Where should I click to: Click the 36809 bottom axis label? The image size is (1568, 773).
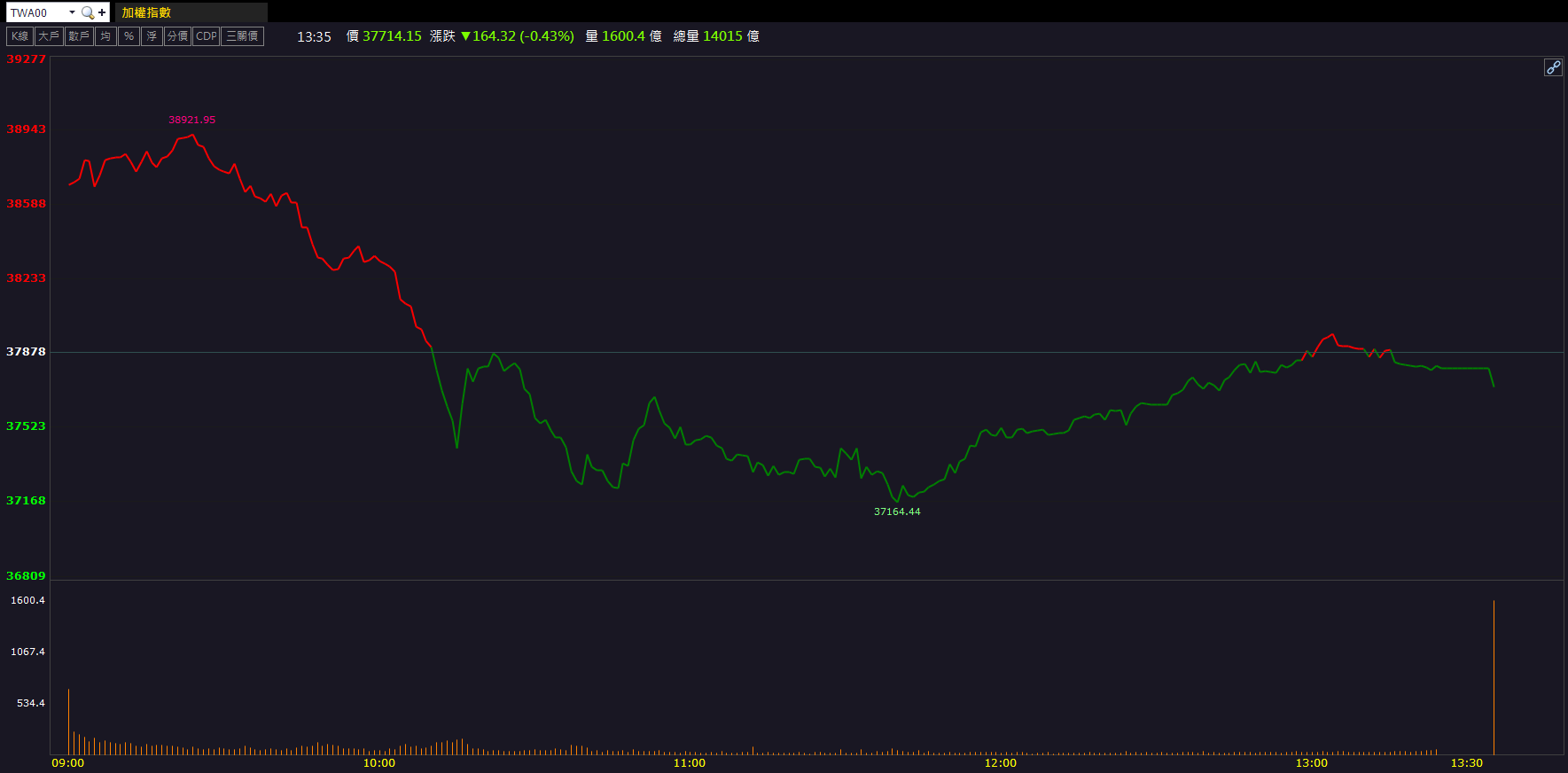(26, 576)
